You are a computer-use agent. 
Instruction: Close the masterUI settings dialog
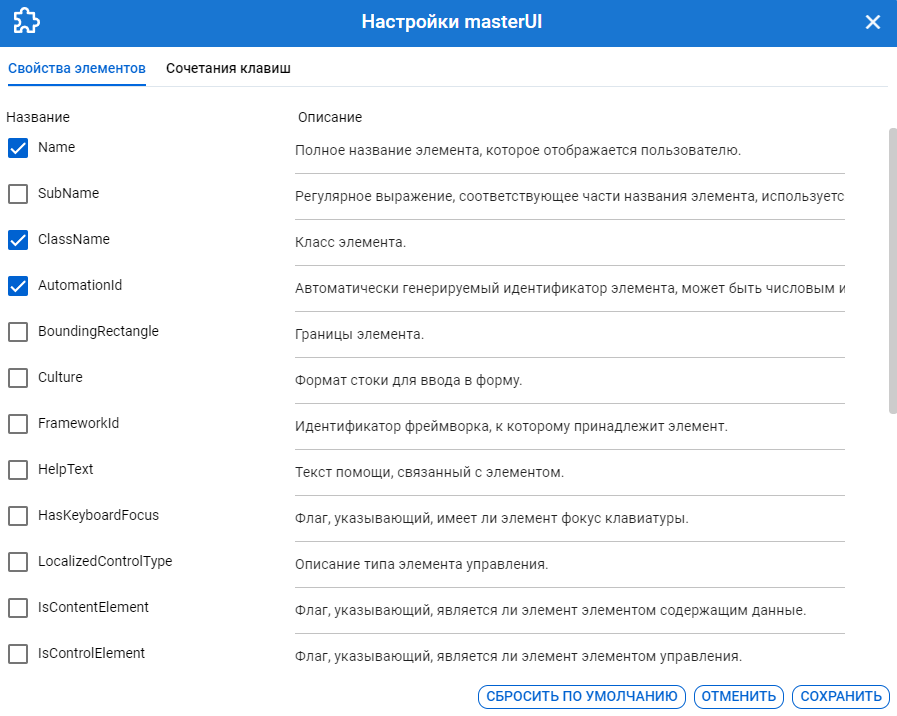872,22
